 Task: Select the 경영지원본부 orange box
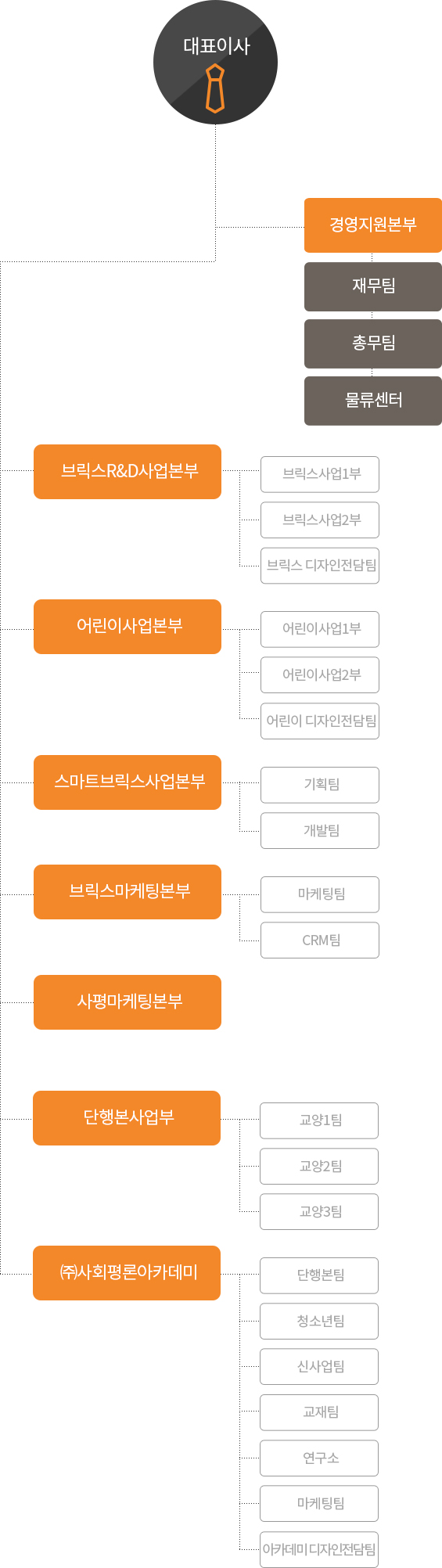click(373, 225)
